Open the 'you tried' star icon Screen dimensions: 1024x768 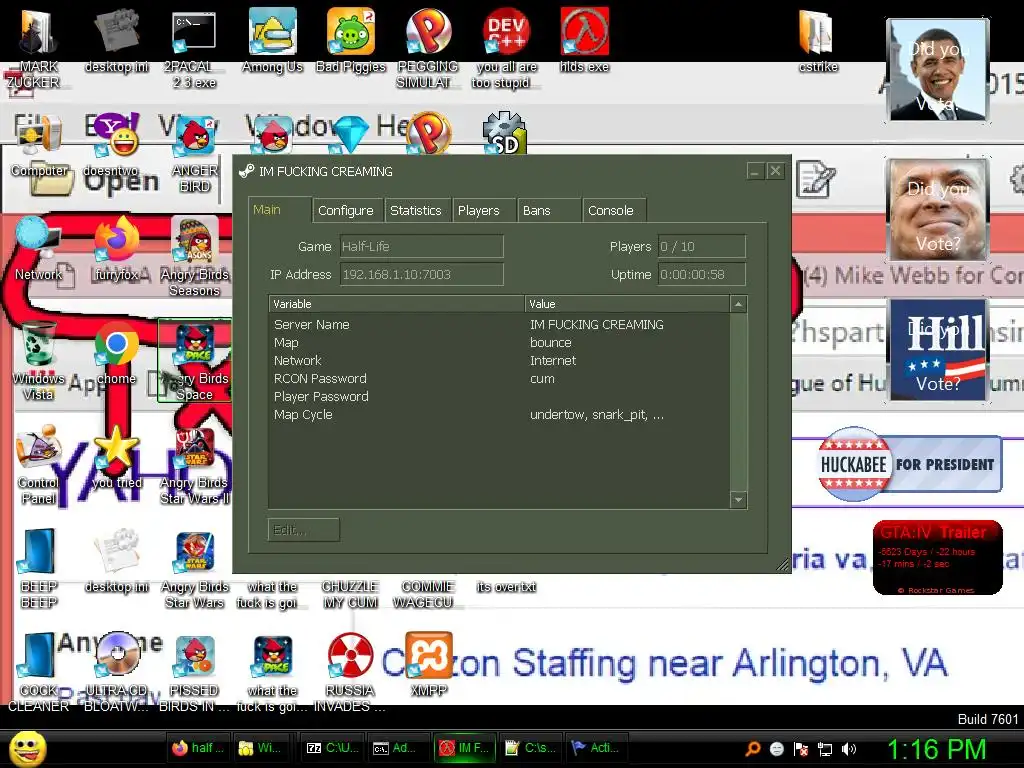116,449
